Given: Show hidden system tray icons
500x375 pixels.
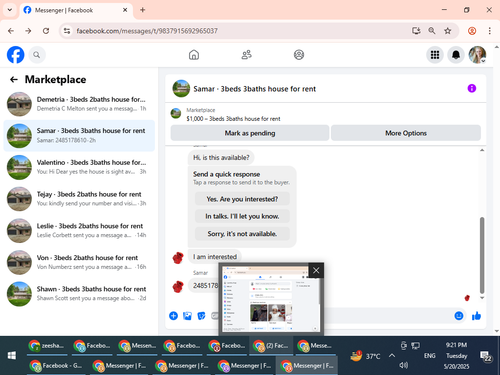Looking at the screenshot, I should (x=392, y=356).
